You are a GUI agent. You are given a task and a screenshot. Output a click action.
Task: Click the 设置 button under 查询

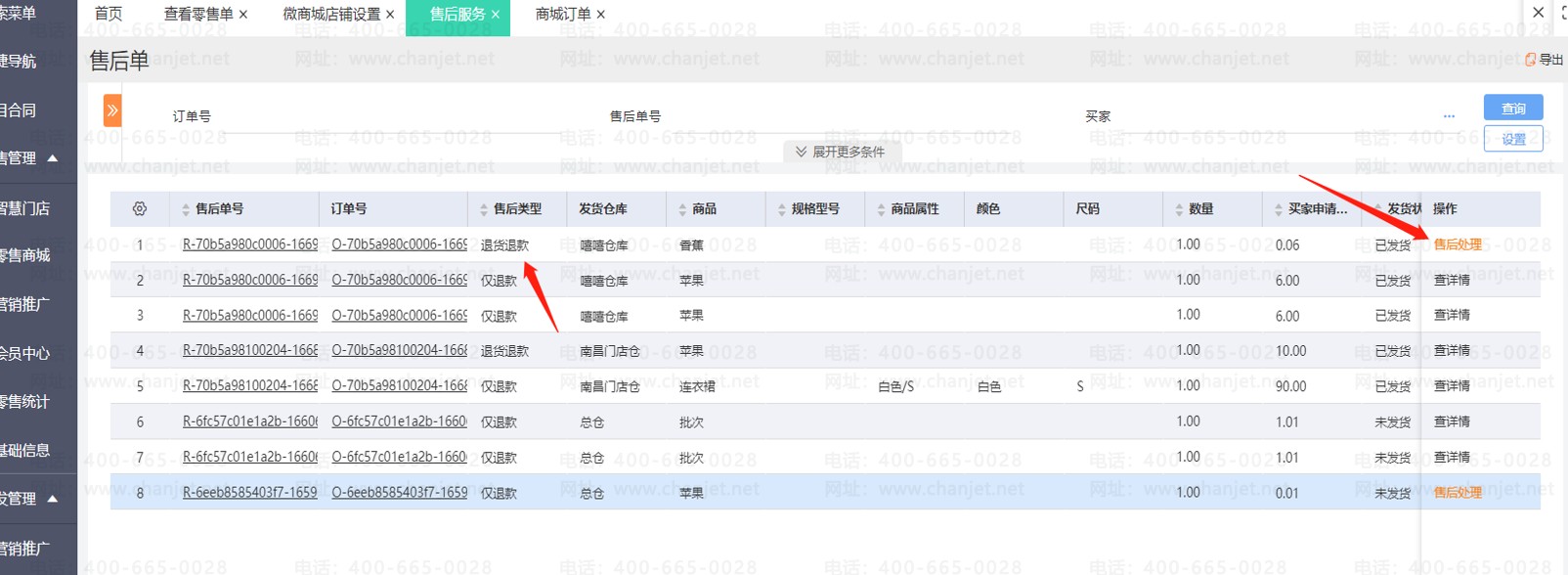[1513, 139]
